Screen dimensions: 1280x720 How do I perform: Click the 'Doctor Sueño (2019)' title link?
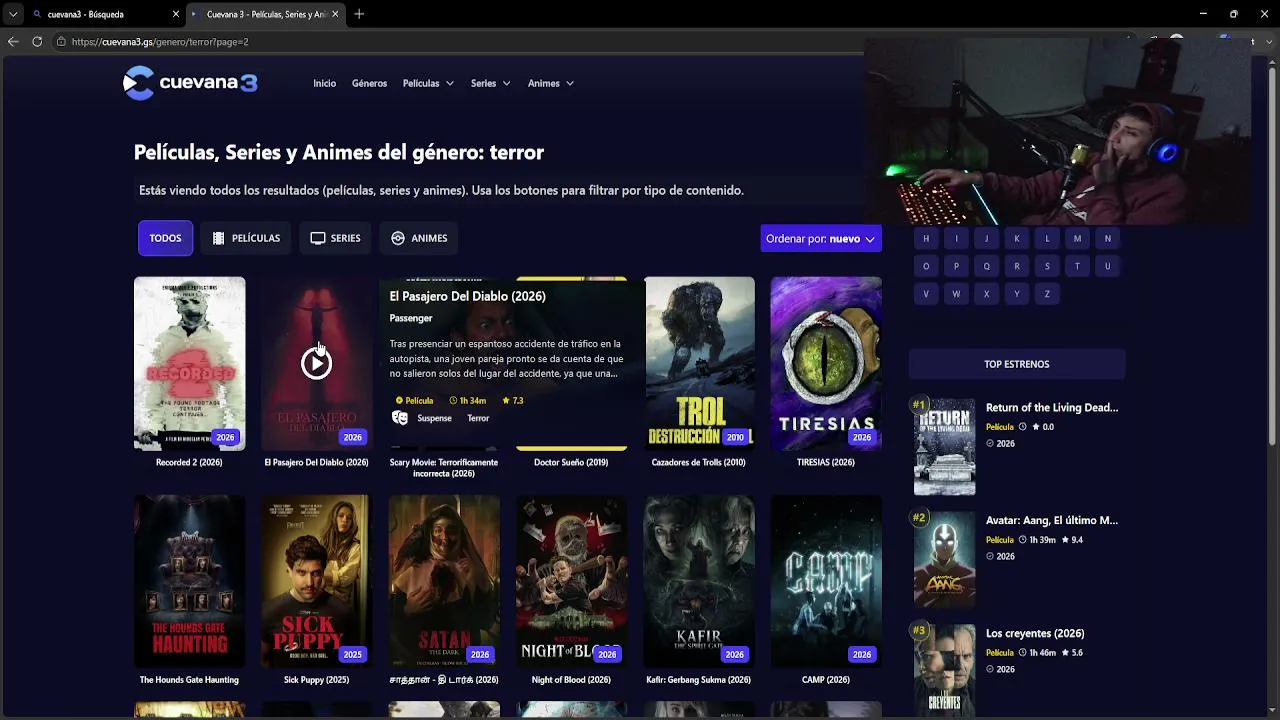tap(571, 462)
